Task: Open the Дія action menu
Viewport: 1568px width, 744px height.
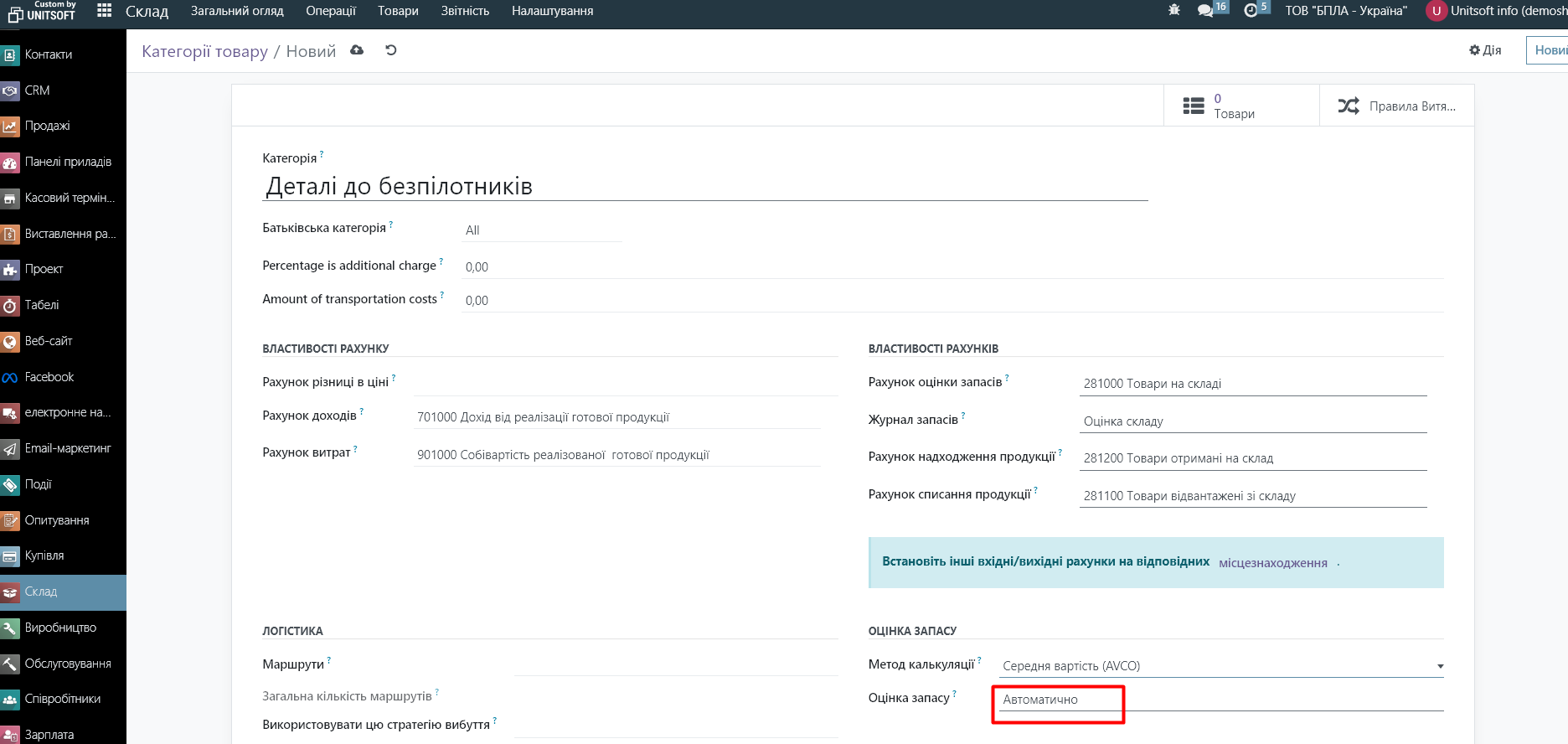Action: pos(1485,50)
